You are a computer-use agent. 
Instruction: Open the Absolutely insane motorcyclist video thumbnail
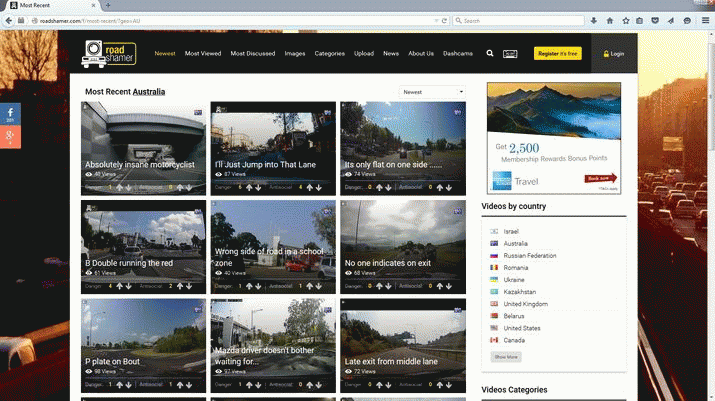[x=144, y=148]
